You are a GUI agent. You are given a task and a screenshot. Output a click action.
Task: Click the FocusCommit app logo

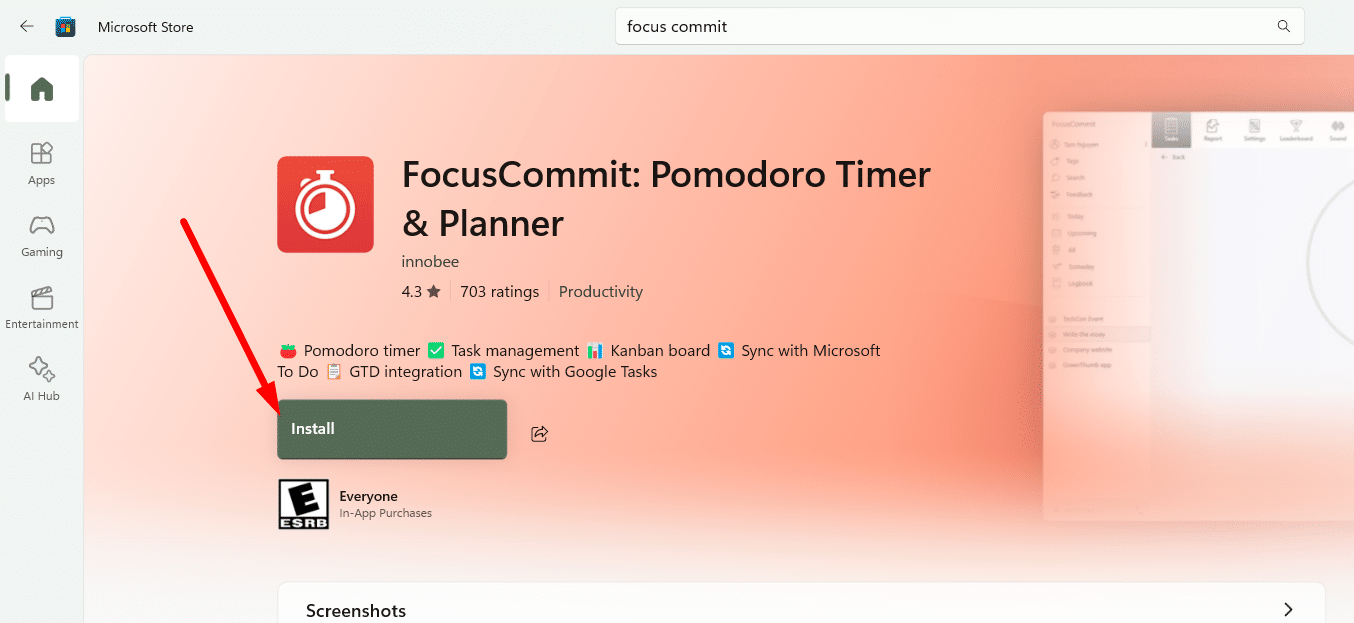point(325,204)
